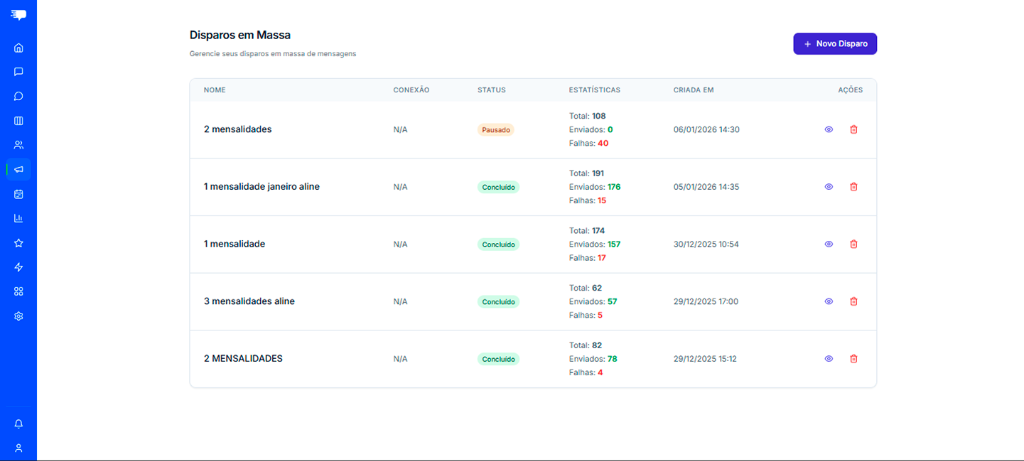View '3 mensalidades aline' via eye icon
Viewport: 1024px width, 461px height.
(x=828, y=301)
